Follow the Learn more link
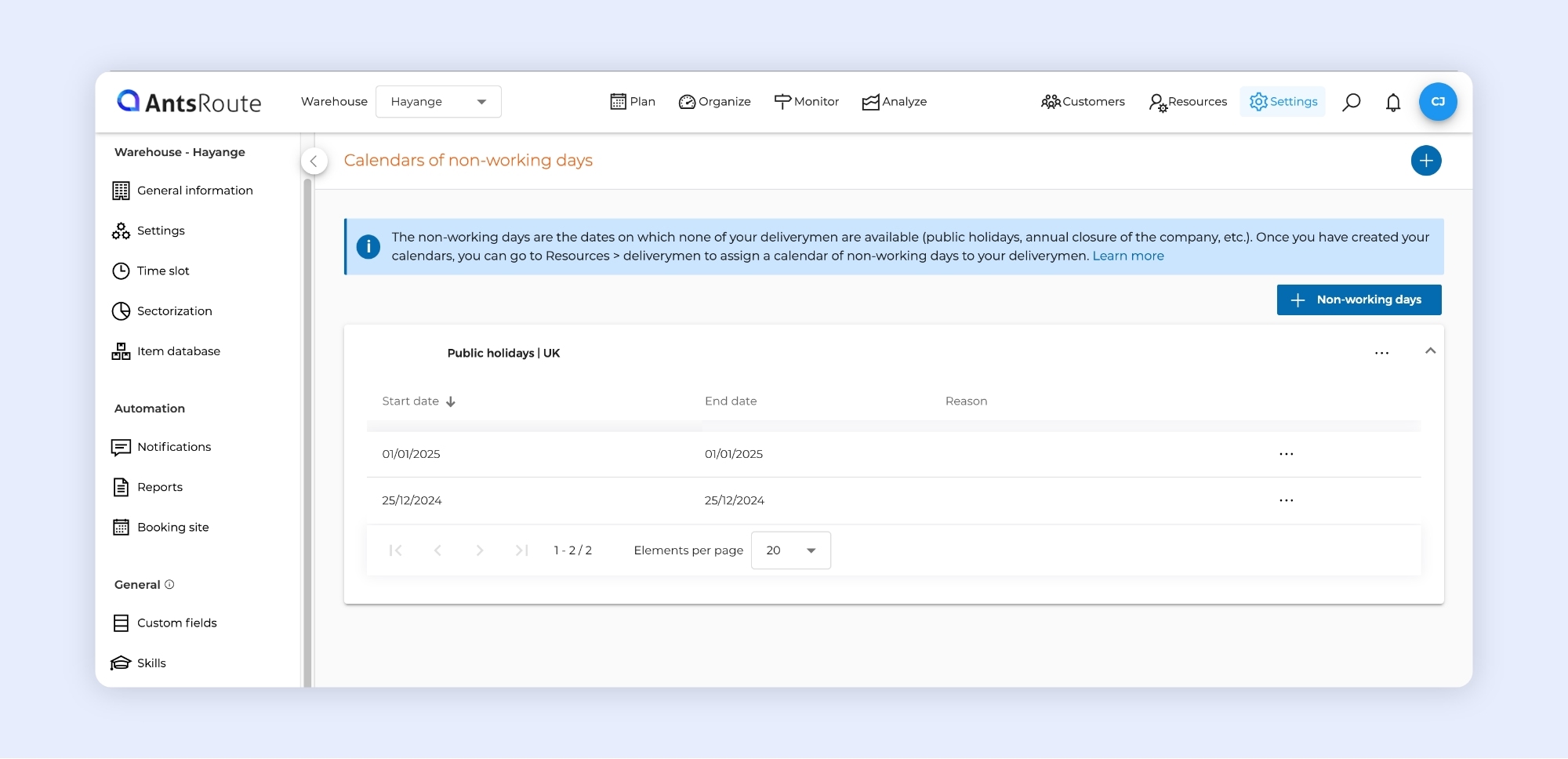Image resolution: width=1568 pixels, height=759 pixels. [x=1127, y=256]
